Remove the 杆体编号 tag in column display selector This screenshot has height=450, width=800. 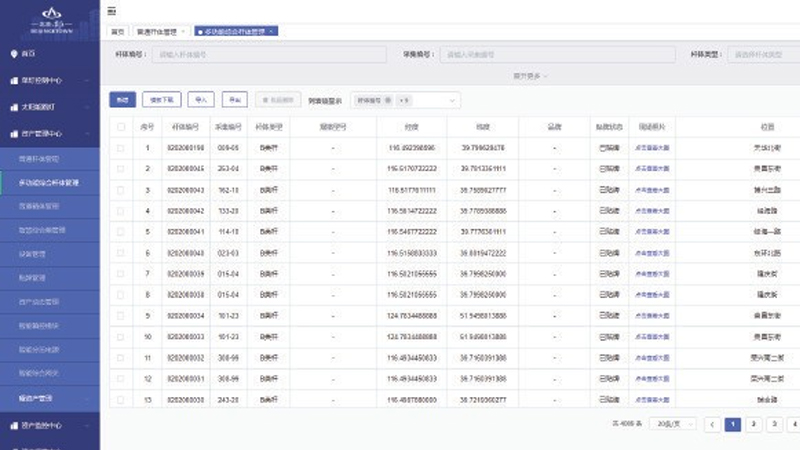(x=388, y=100)
